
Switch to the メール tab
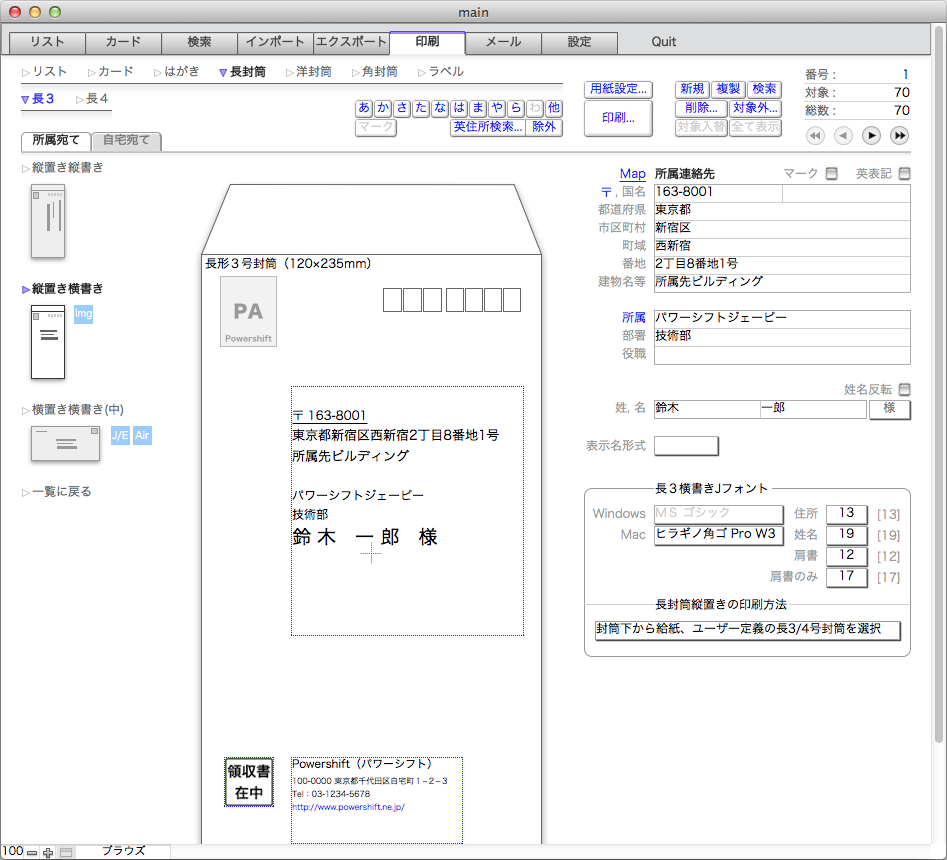tap(503, 42)
